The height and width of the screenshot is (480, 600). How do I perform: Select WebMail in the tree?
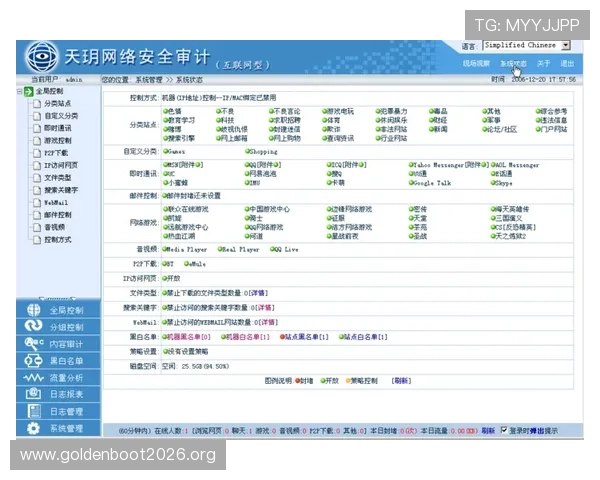pyautogui.click(x=56, y=202)
